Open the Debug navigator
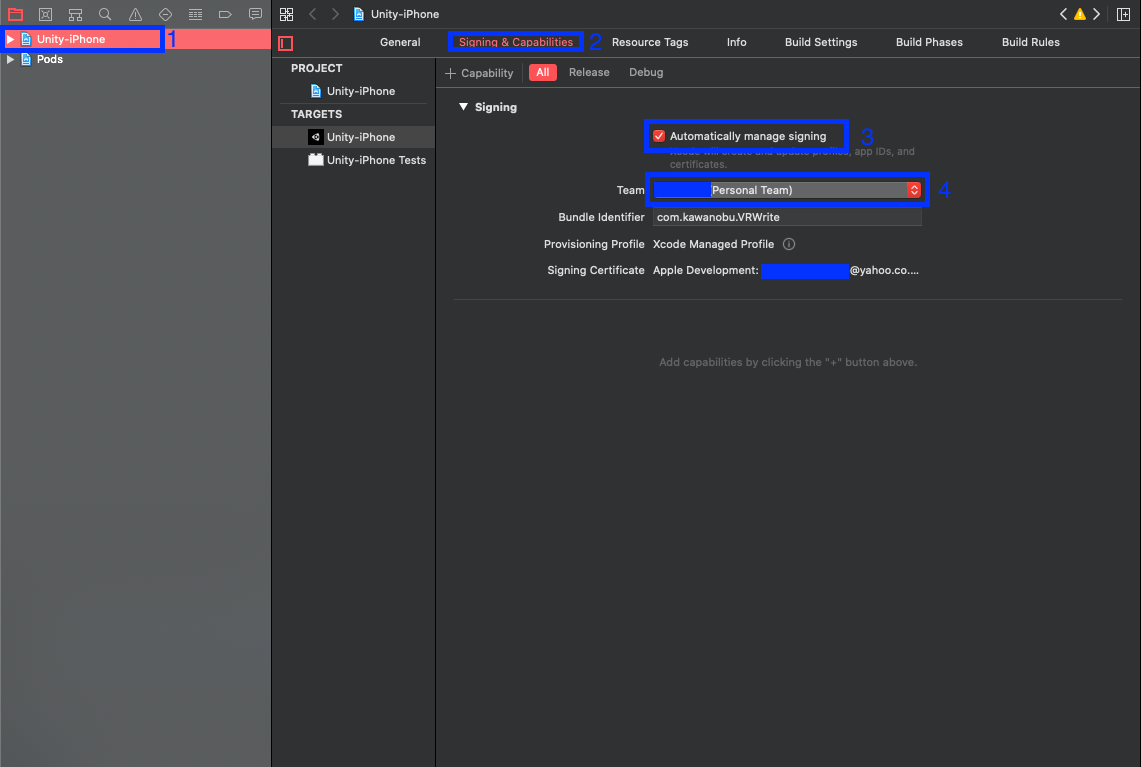 tap(195, 14)
